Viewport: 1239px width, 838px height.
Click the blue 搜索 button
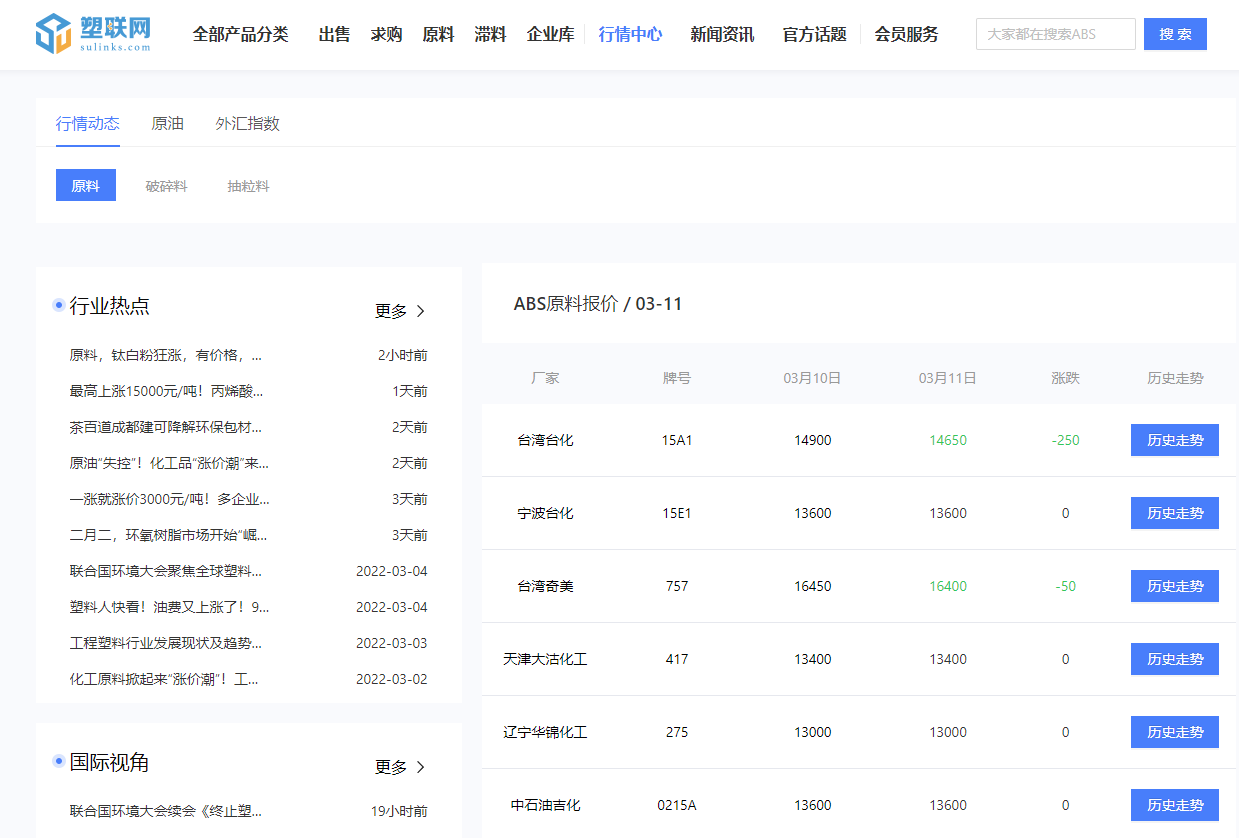click(x=1175, y=34)
